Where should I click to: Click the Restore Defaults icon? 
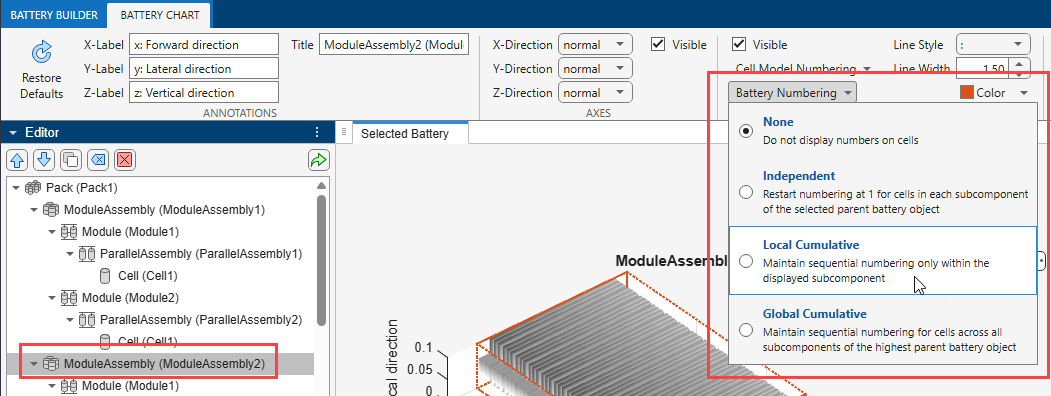click(x=42, y=52)
